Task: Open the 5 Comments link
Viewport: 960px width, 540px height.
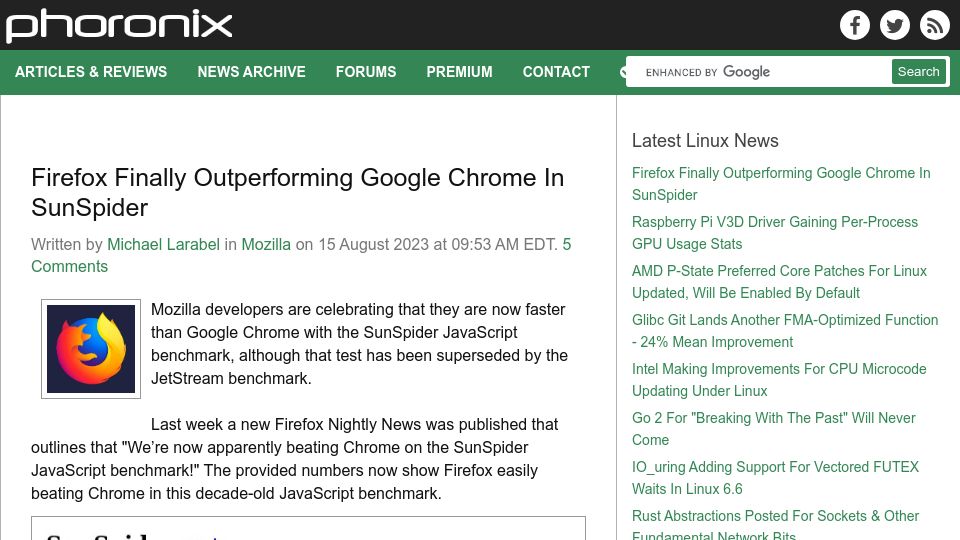Action: [301, 255]
